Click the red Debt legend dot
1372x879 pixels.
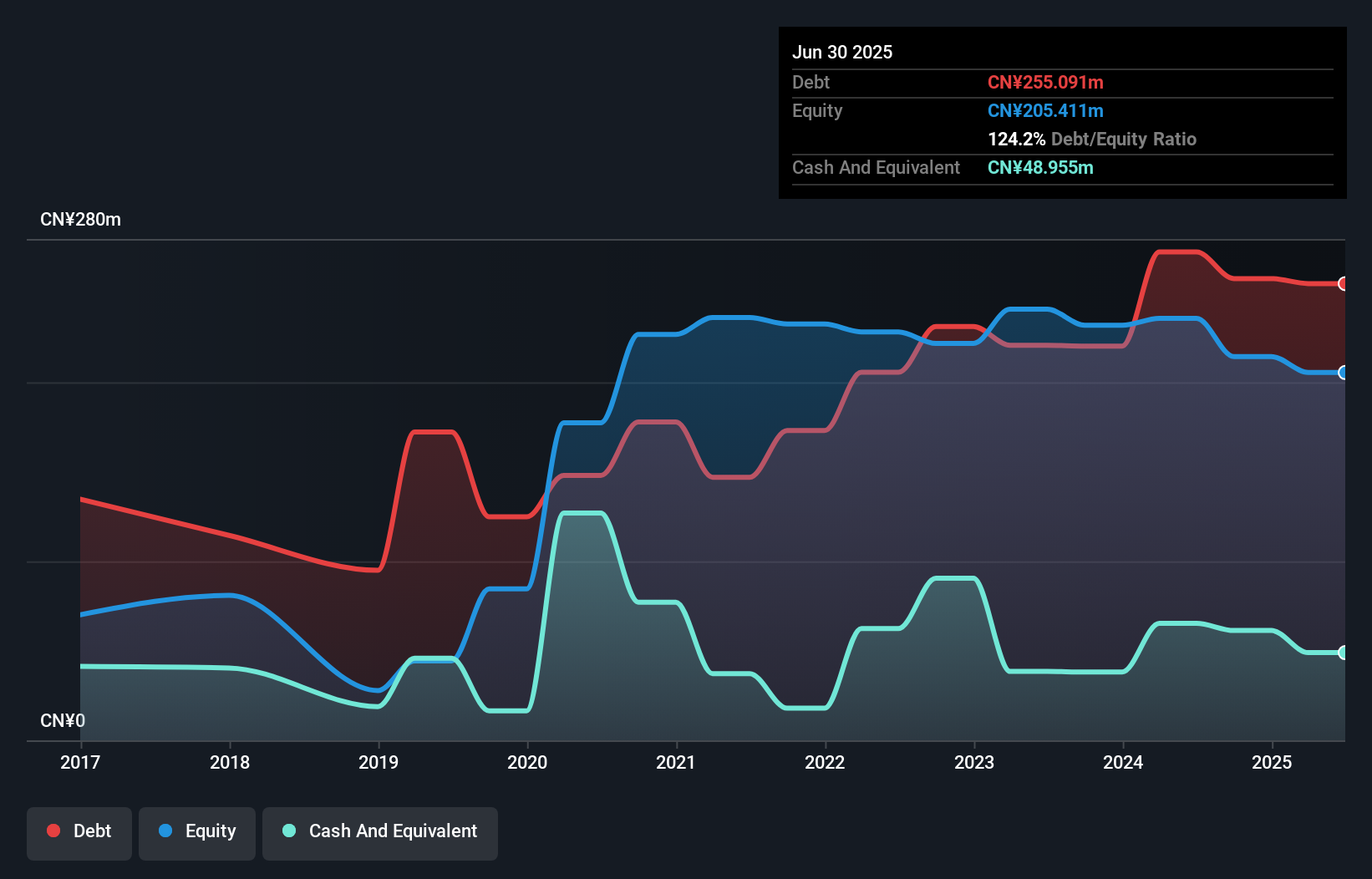pos(53,831)
